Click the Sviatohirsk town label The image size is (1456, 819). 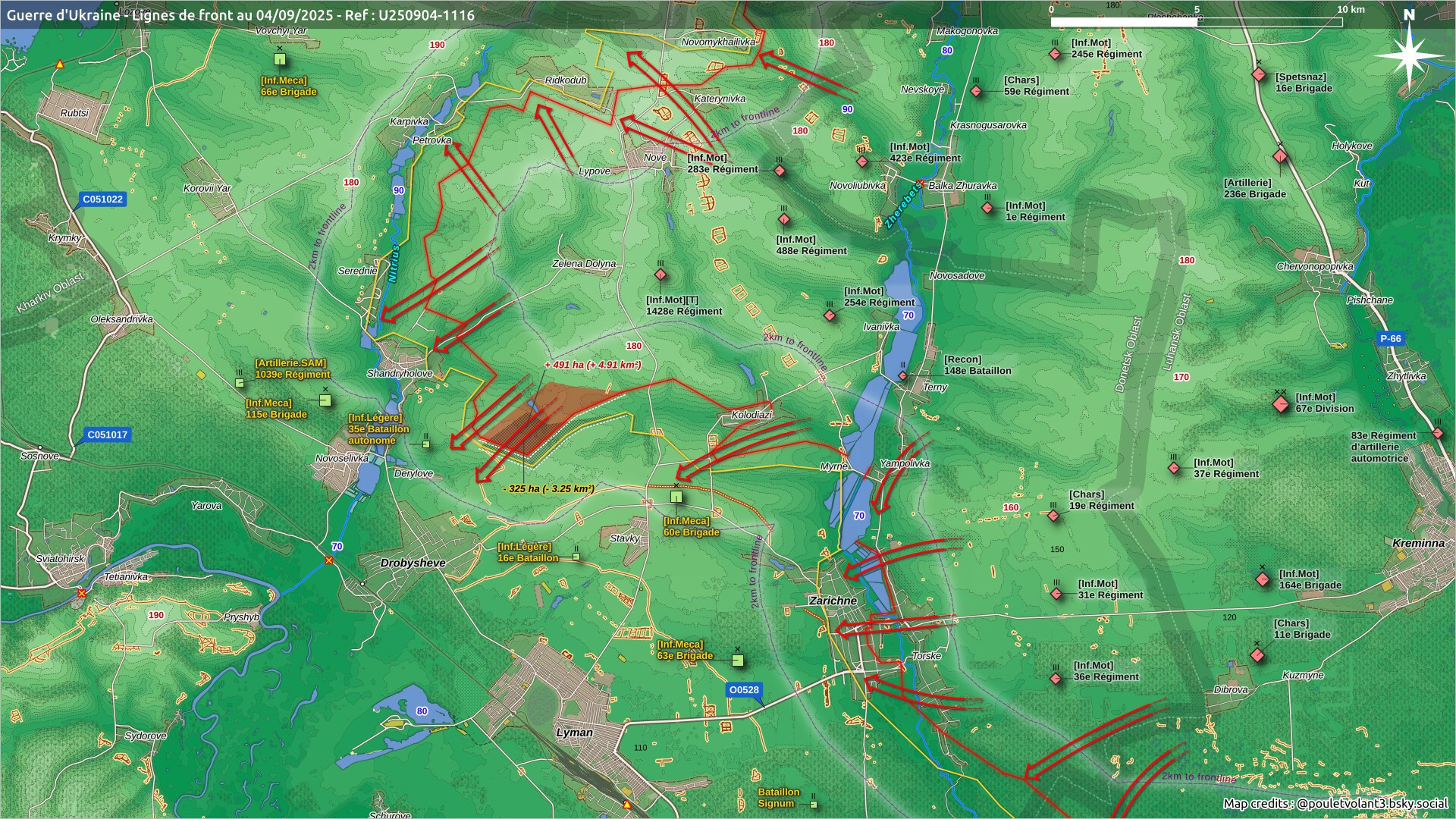pyautogui.click(x=61, y=559)
